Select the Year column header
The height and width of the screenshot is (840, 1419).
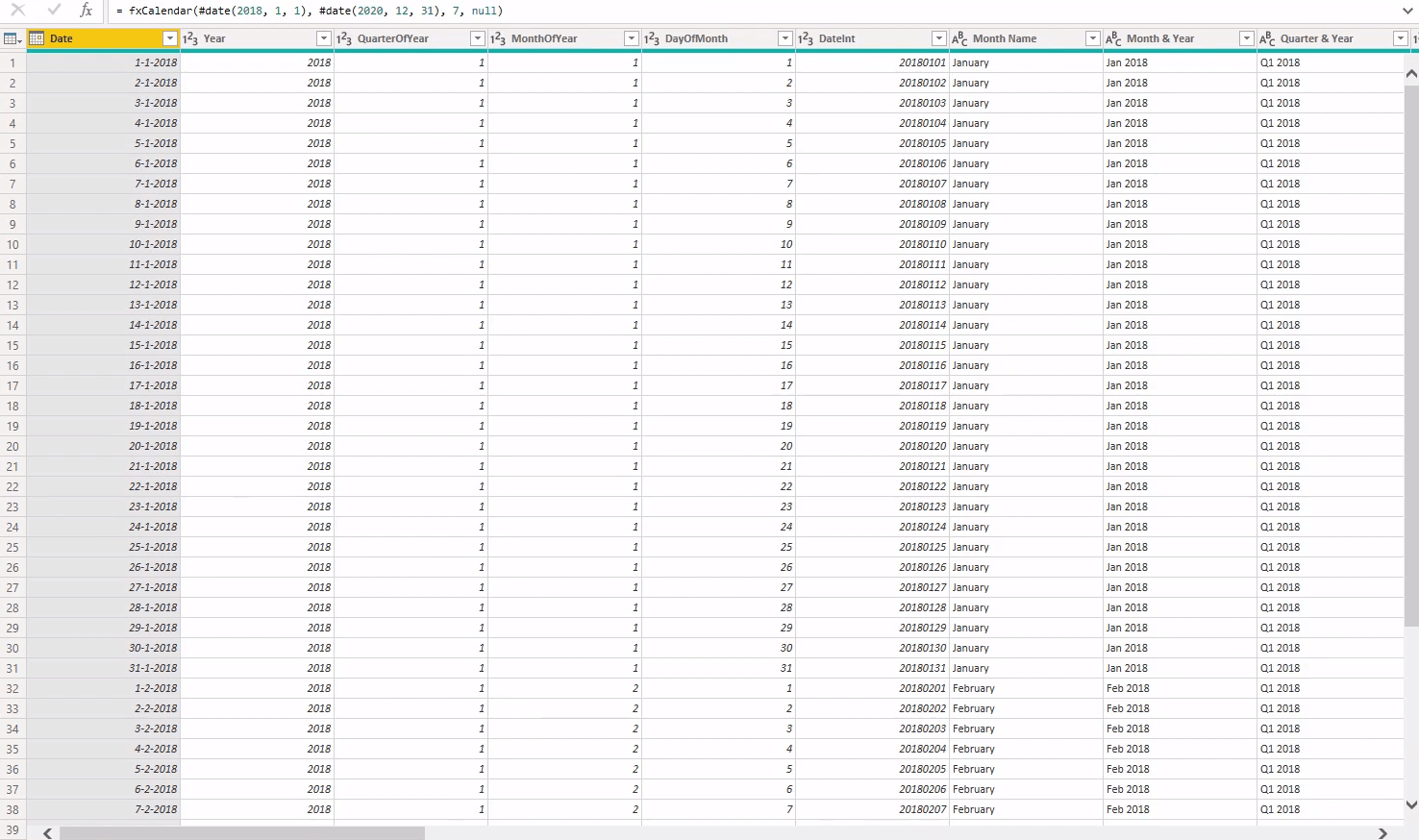coord(258,38)
